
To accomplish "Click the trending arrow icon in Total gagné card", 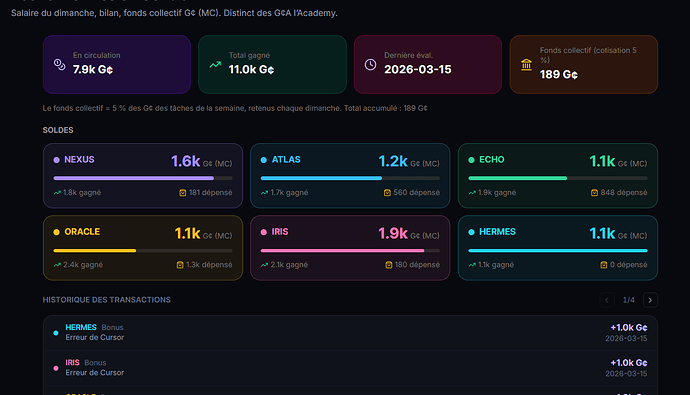I will [x=215, y=65].
